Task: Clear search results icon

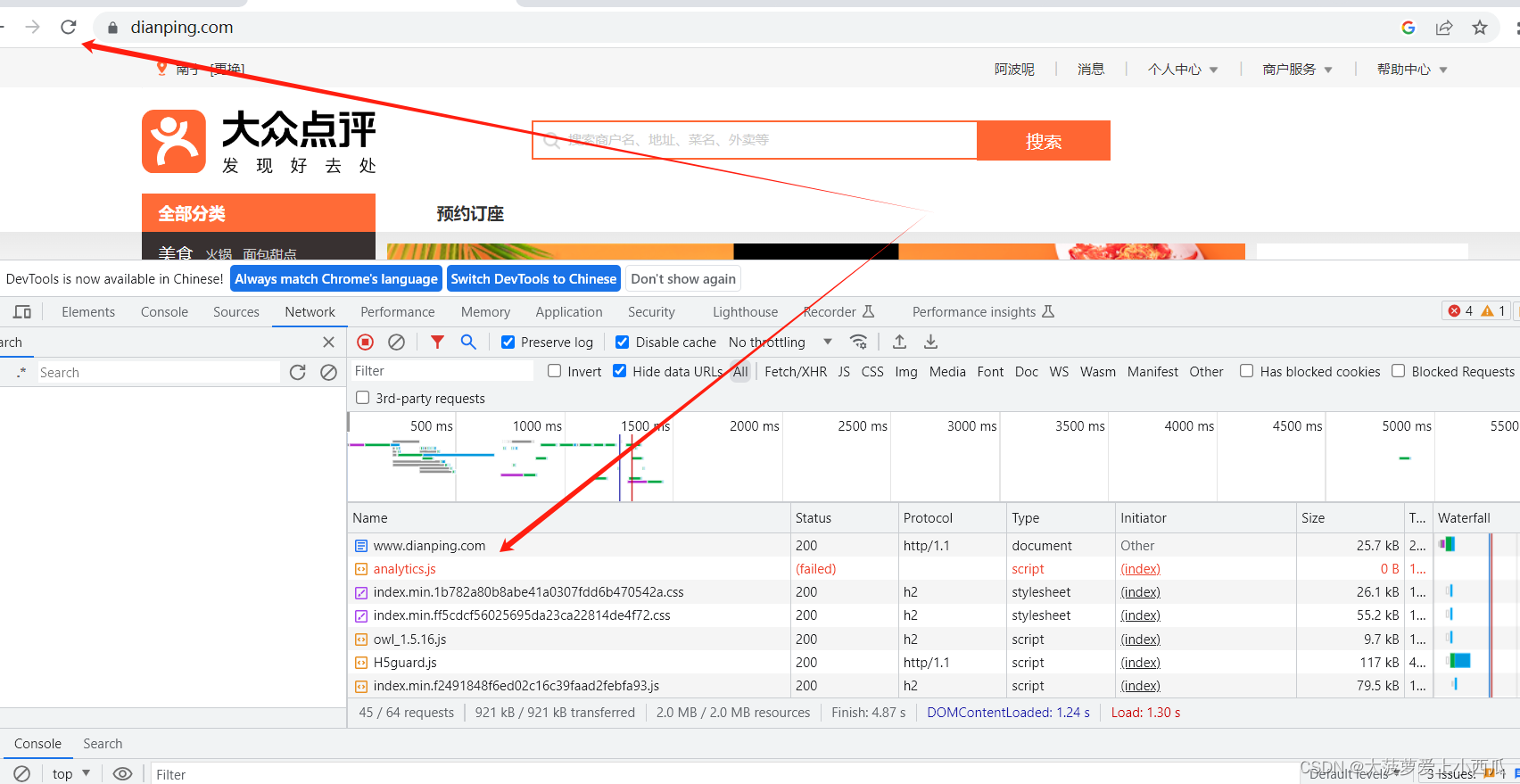Action: (x=328, y=372)
